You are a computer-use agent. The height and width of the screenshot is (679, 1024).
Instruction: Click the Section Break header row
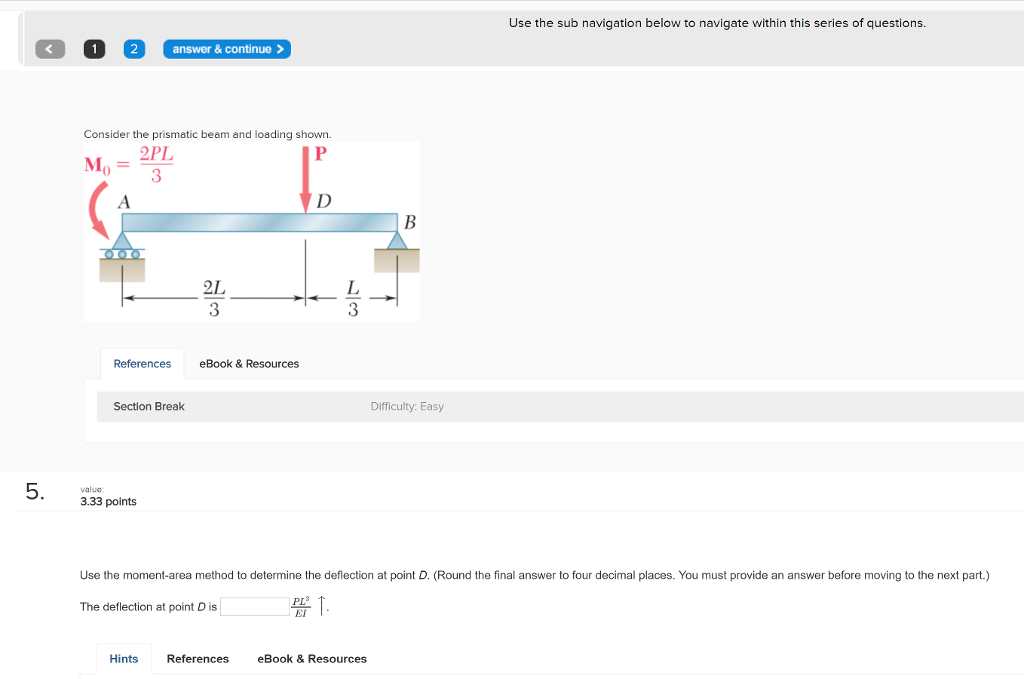[151, 406]
